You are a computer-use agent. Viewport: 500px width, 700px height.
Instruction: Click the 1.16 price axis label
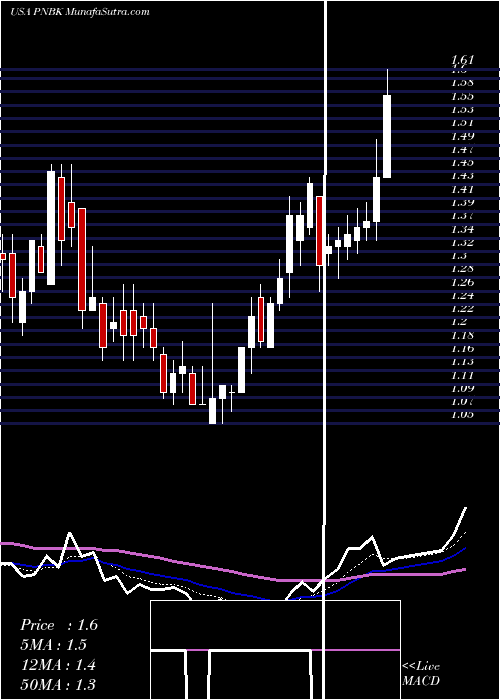coord(462,349)
